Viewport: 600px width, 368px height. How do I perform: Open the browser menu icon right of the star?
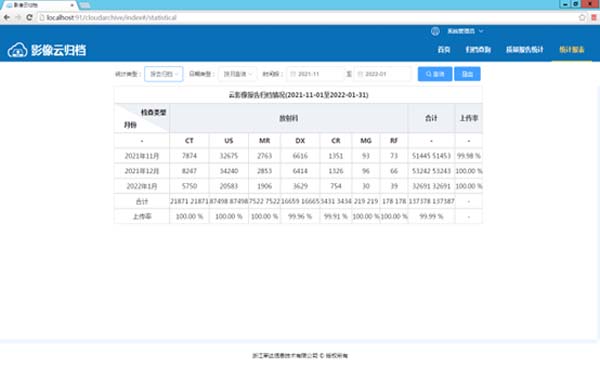click(594, 18)
